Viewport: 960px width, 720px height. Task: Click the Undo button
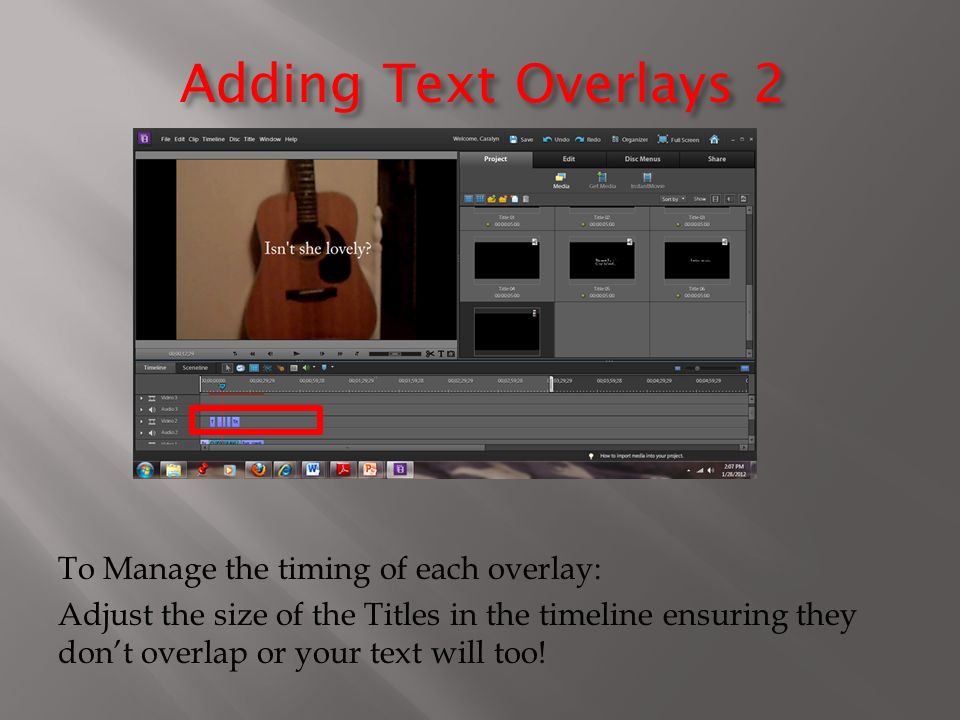pos(556,140)
